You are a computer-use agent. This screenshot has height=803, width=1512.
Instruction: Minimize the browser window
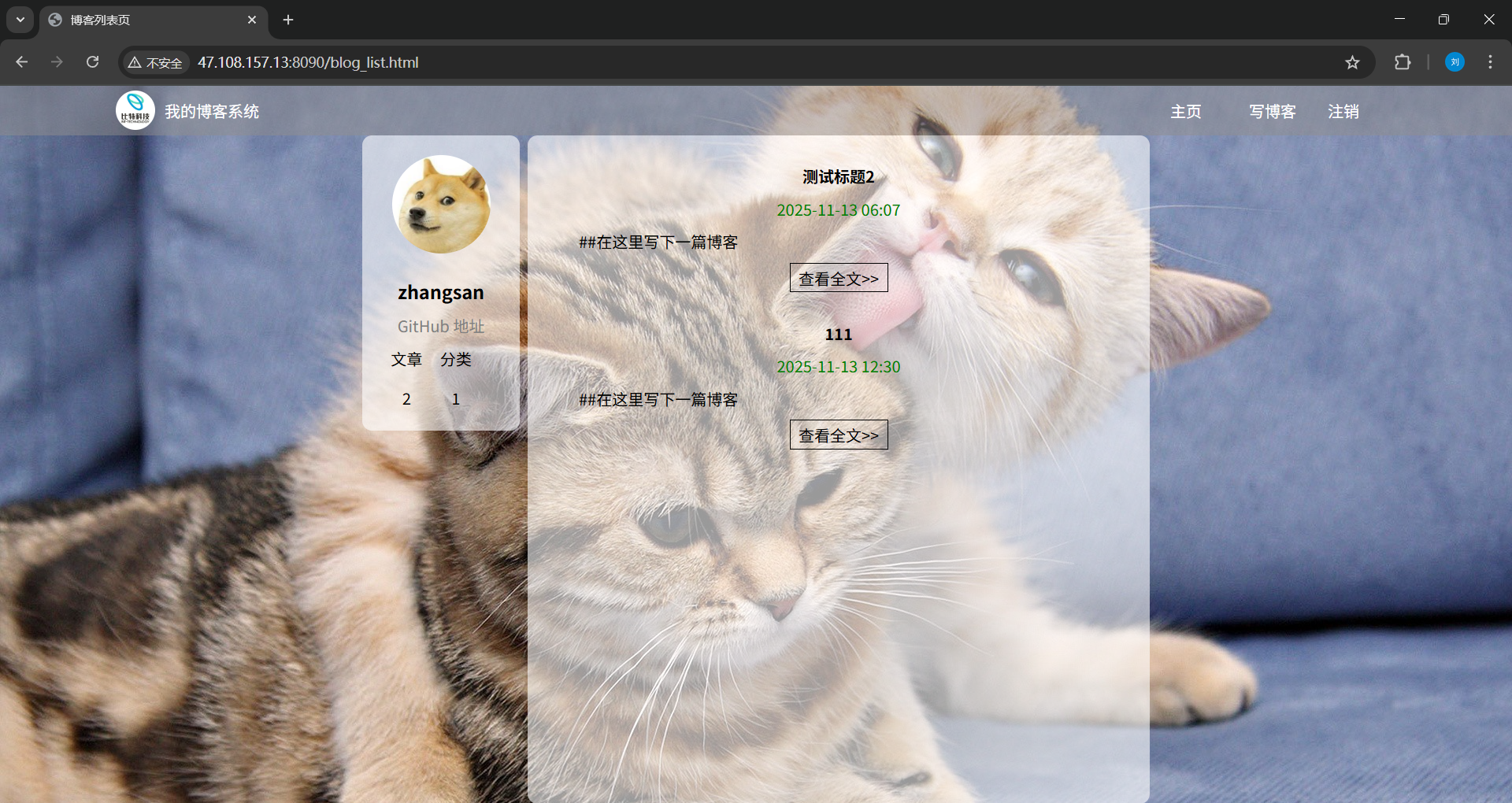point(1399,20)
